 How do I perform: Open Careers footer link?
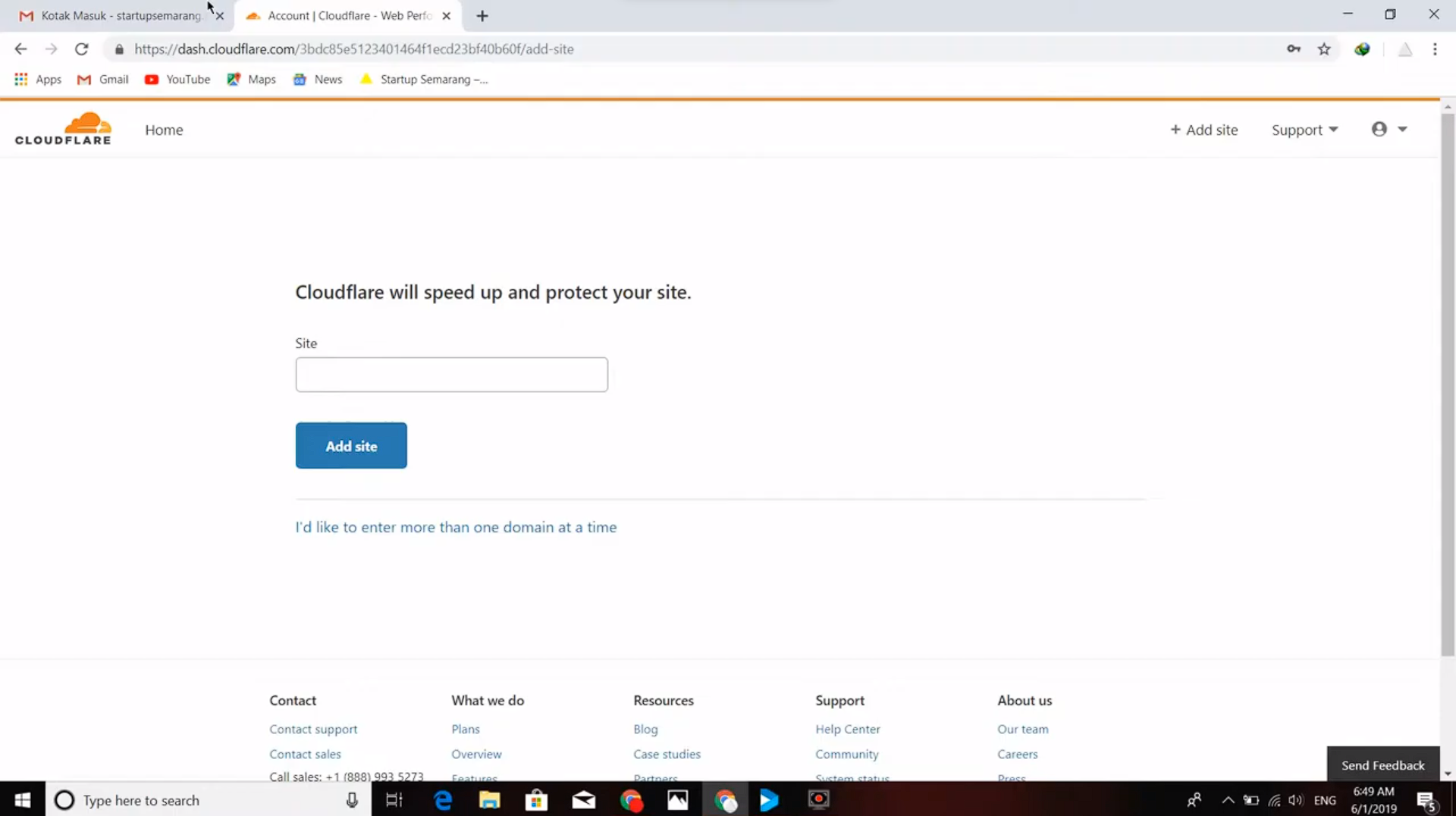tap(1018, 754)
